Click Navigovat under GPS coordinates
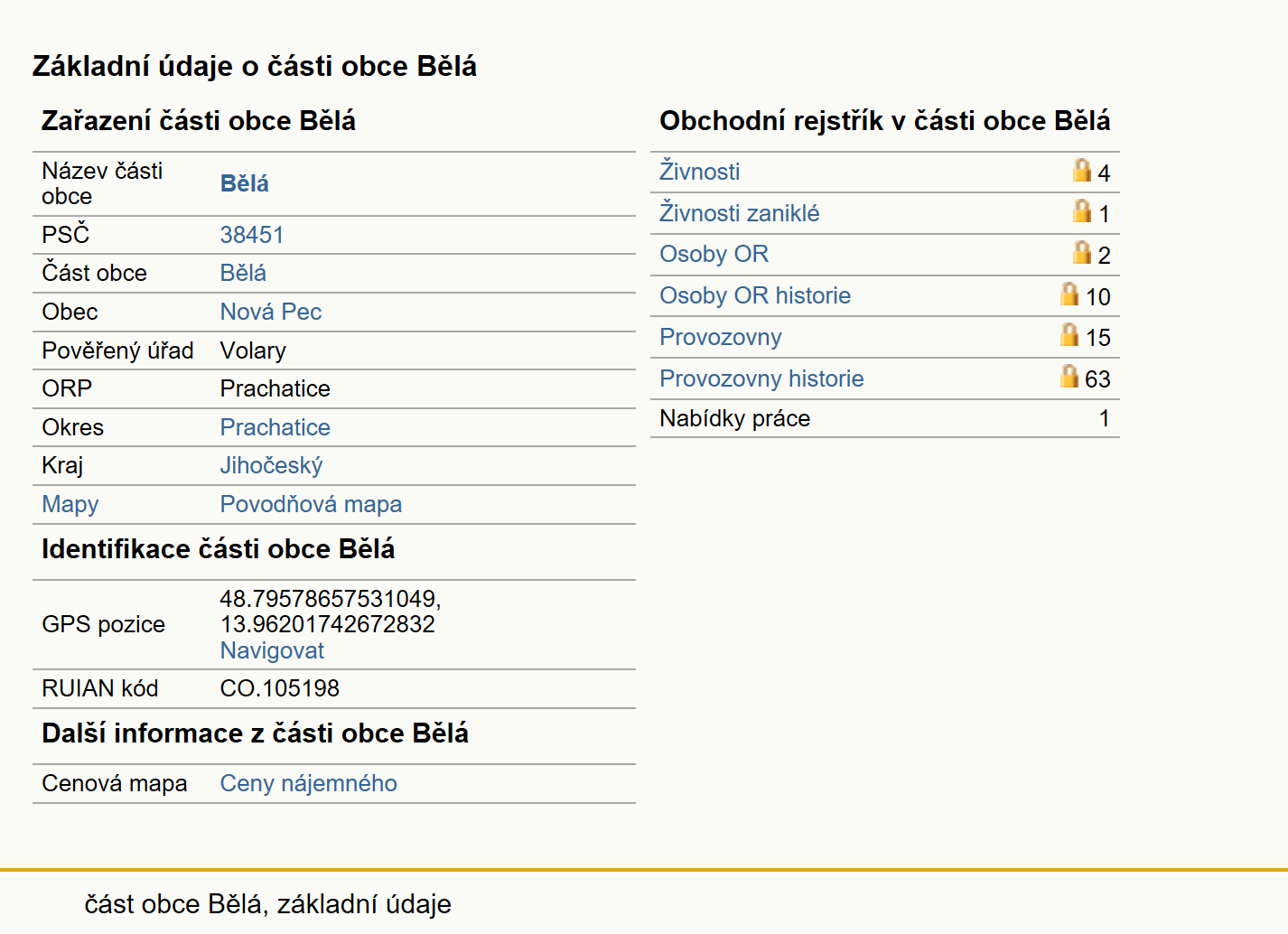Viewport: 1288px width, 934px height. point(272,650)
